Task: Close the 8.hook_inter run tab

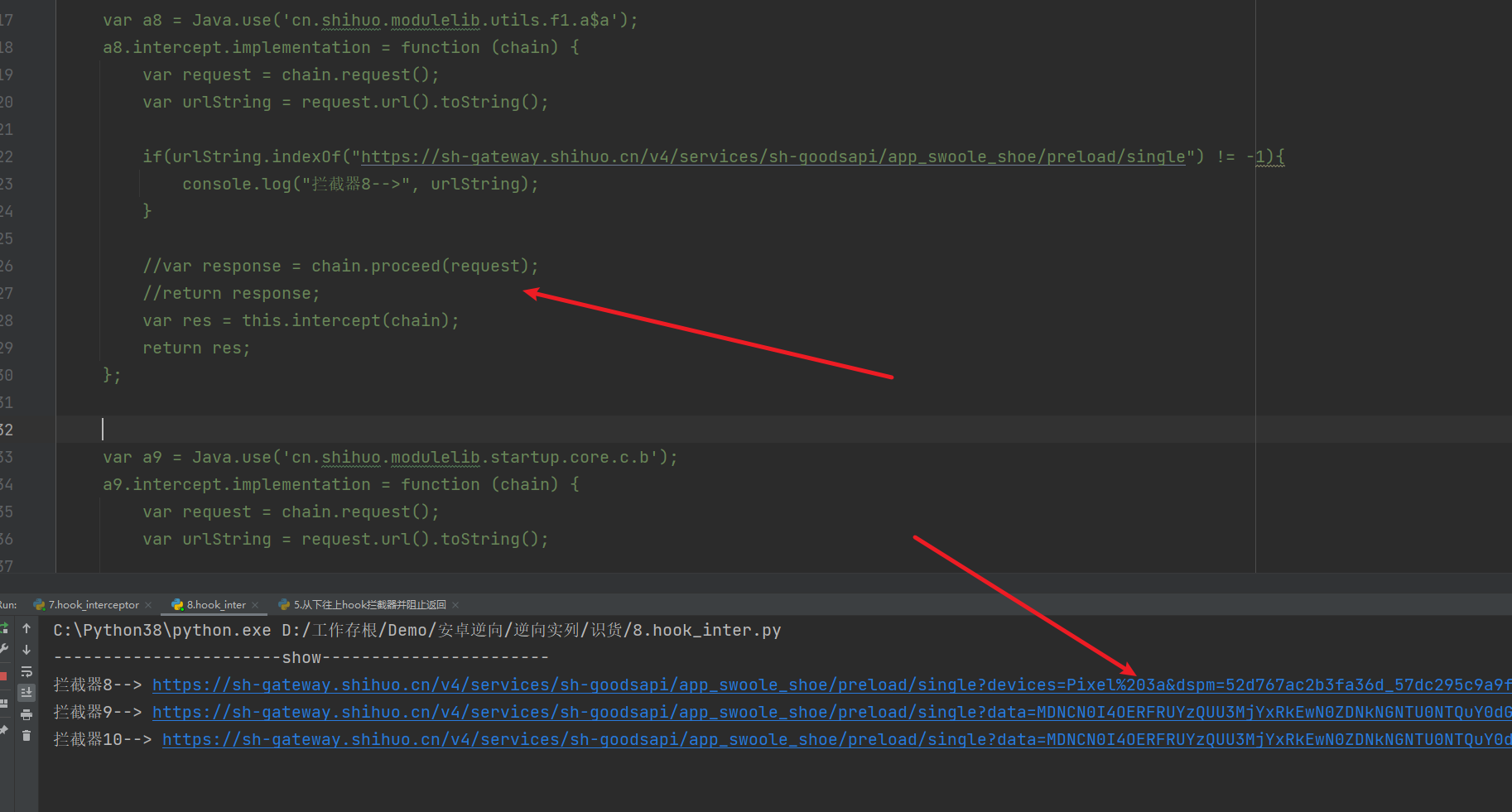Action: [x=255, y=605]
